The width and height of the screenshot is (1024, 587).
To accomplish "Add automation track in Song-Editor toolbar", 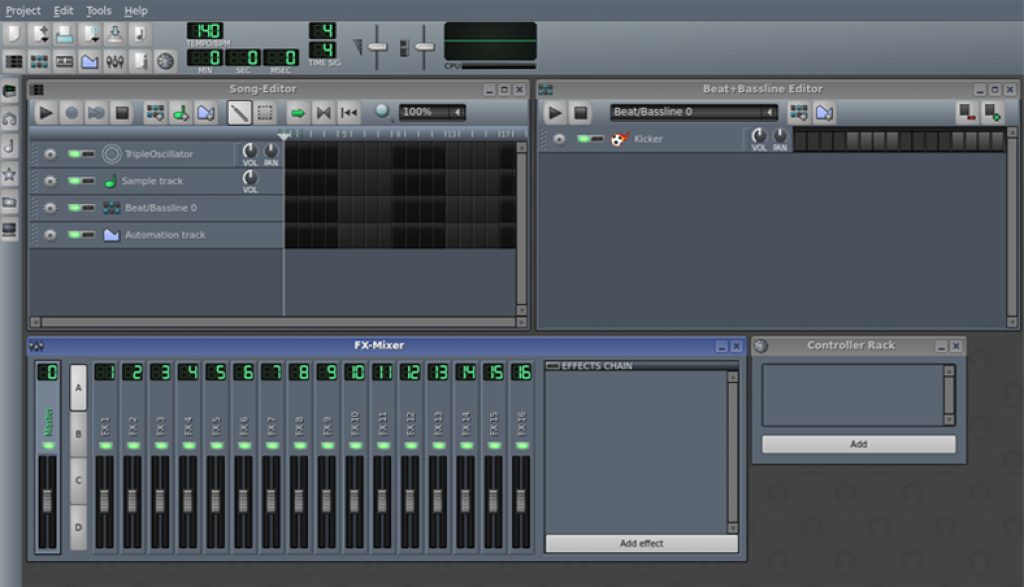I will (x=206, y=113).
